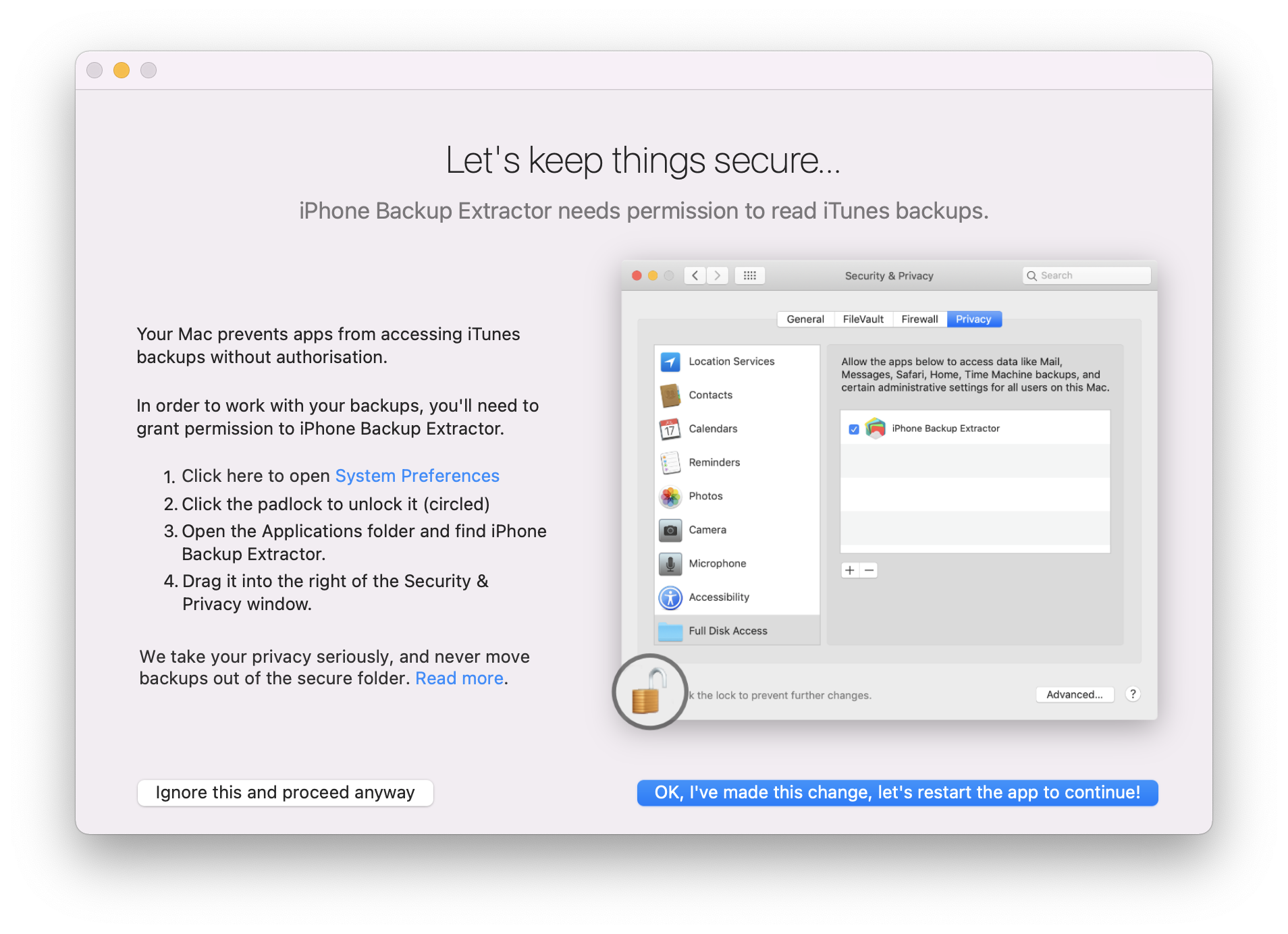
Task: Click the iPhone Backup Extractor app name
Action: click(945, 429)
